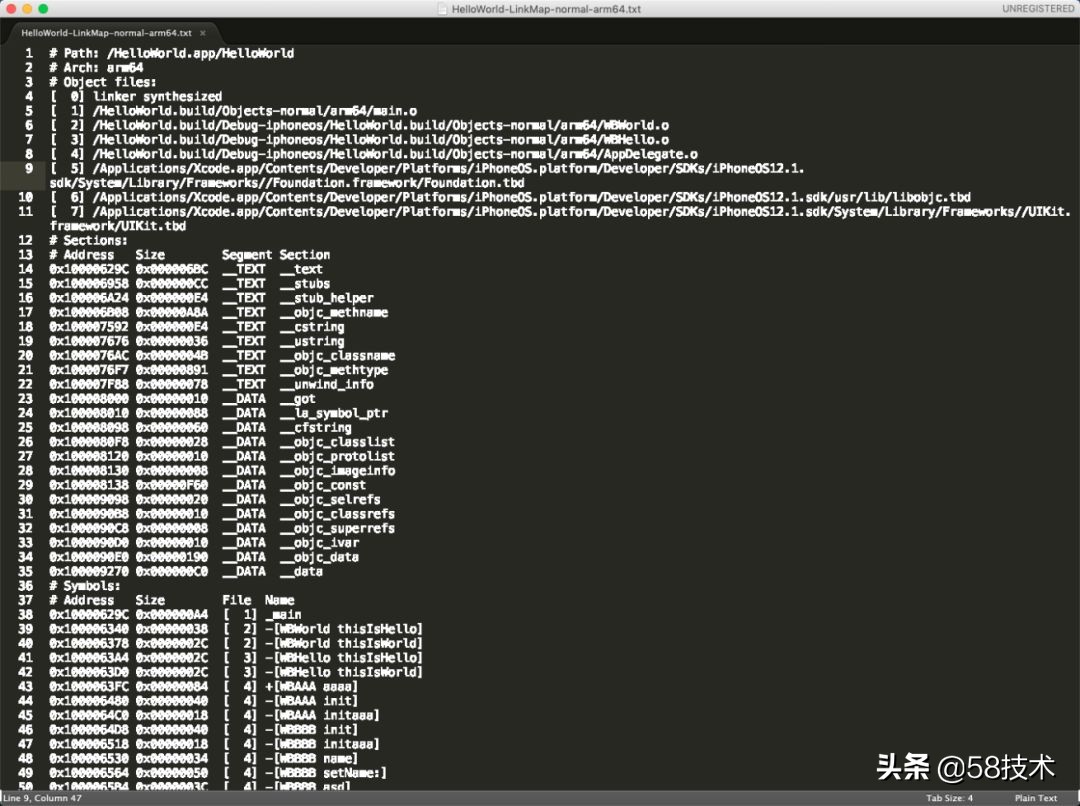Click the Line 9, Column 47 status
1080x806 pixels.
click(x=42, y=798)
